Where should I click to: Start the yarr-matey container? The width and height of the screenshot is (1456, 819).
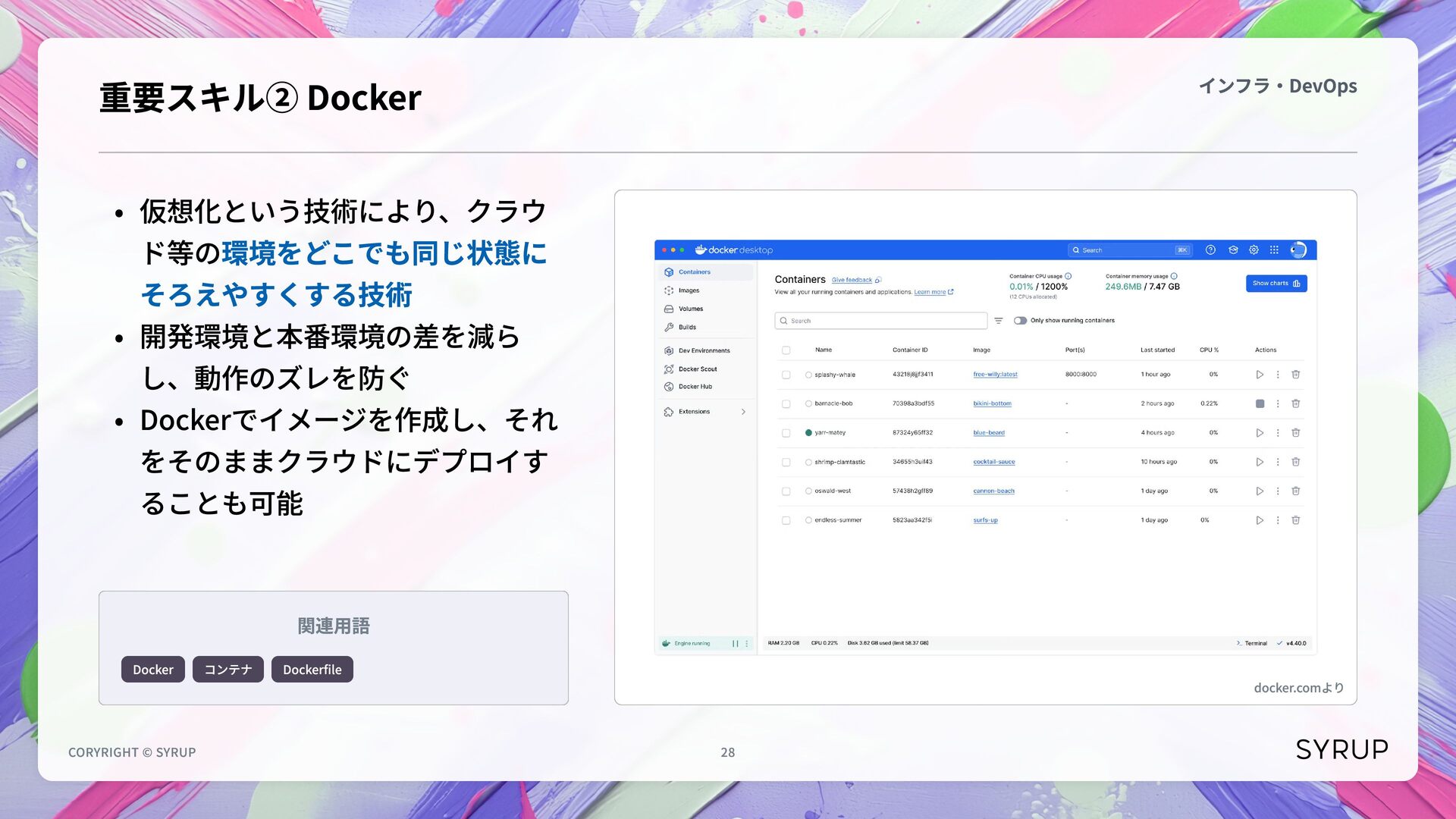coord(1260,433)
